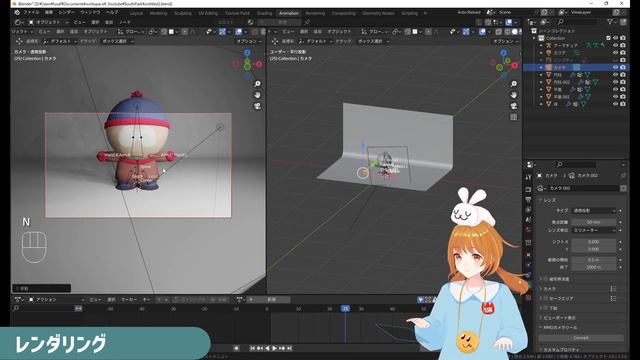The image size is (640, 360).
Task: Toggle camera view icon in left viewport
Action: tap(258, 106)
